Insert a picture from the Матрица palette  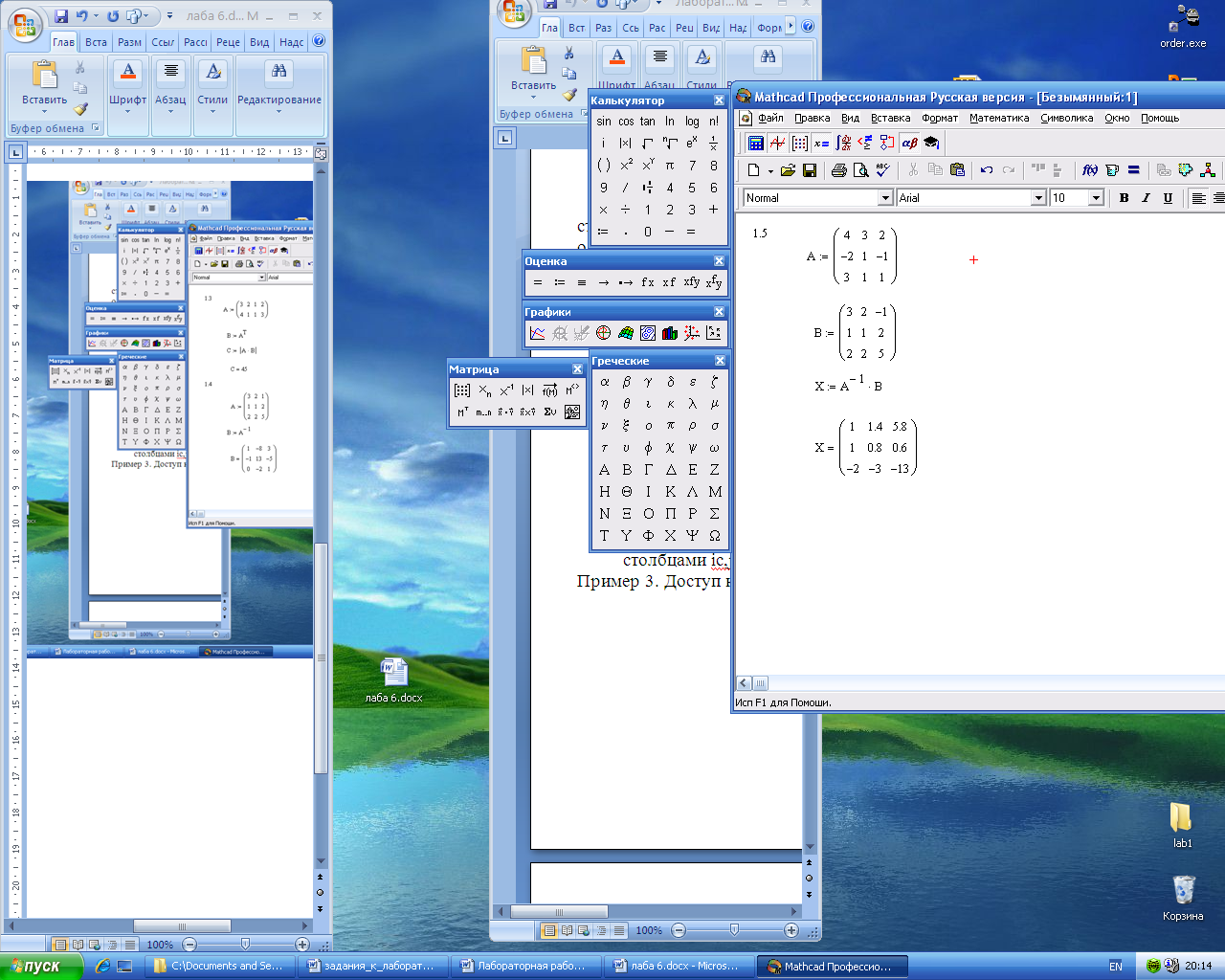(572, 412)
